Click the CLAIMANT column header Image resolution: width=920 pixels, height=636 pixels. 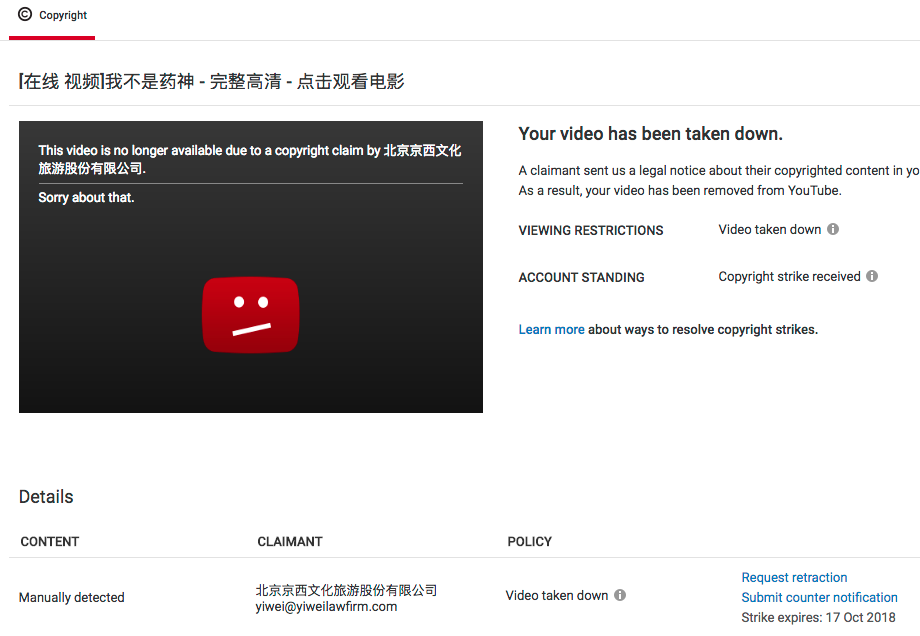[290, 541]
